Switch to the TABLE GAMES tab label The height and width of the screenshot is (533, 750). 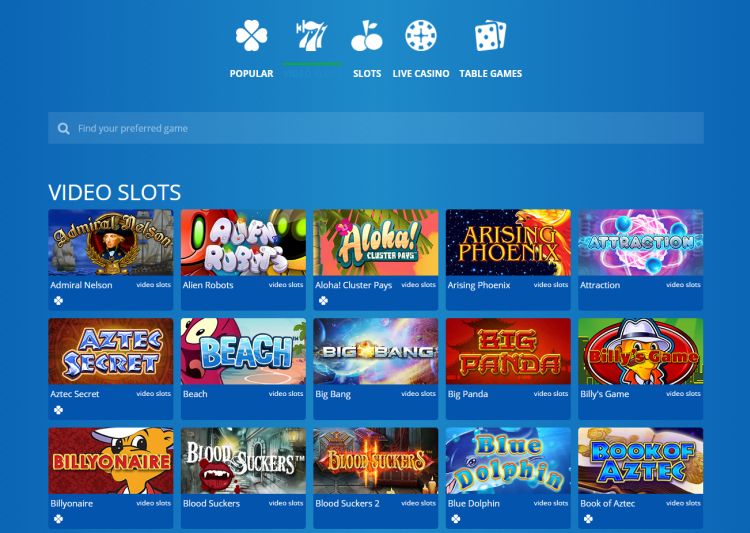pyautogui.click(x=490, y=74)
